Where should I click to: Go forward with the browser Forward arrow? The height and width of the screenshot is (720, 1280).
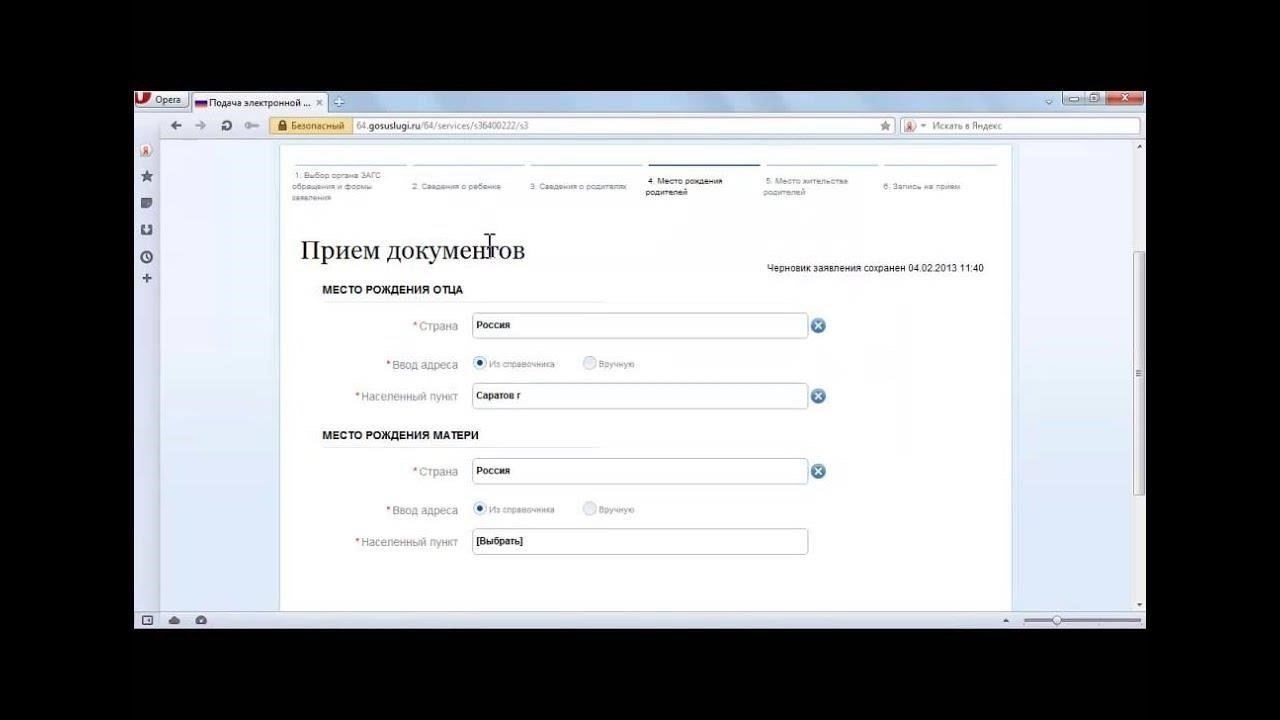point(201,126)
